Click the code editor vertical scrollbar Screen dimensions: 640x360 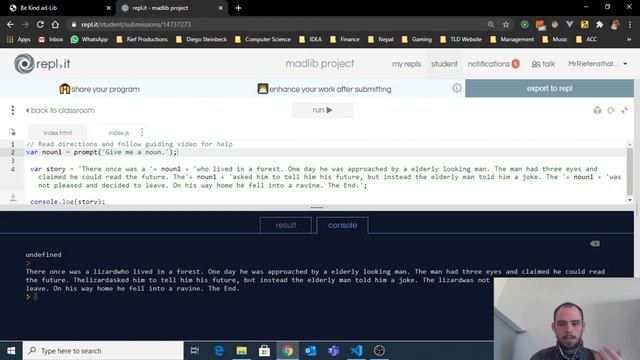coord(630,172)
